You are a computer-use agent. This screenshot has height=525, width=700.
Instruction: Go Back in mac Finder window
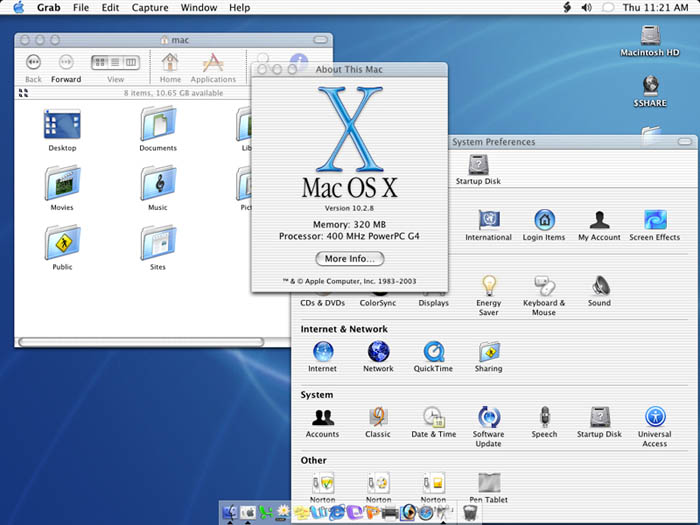[x=33, y=68]
